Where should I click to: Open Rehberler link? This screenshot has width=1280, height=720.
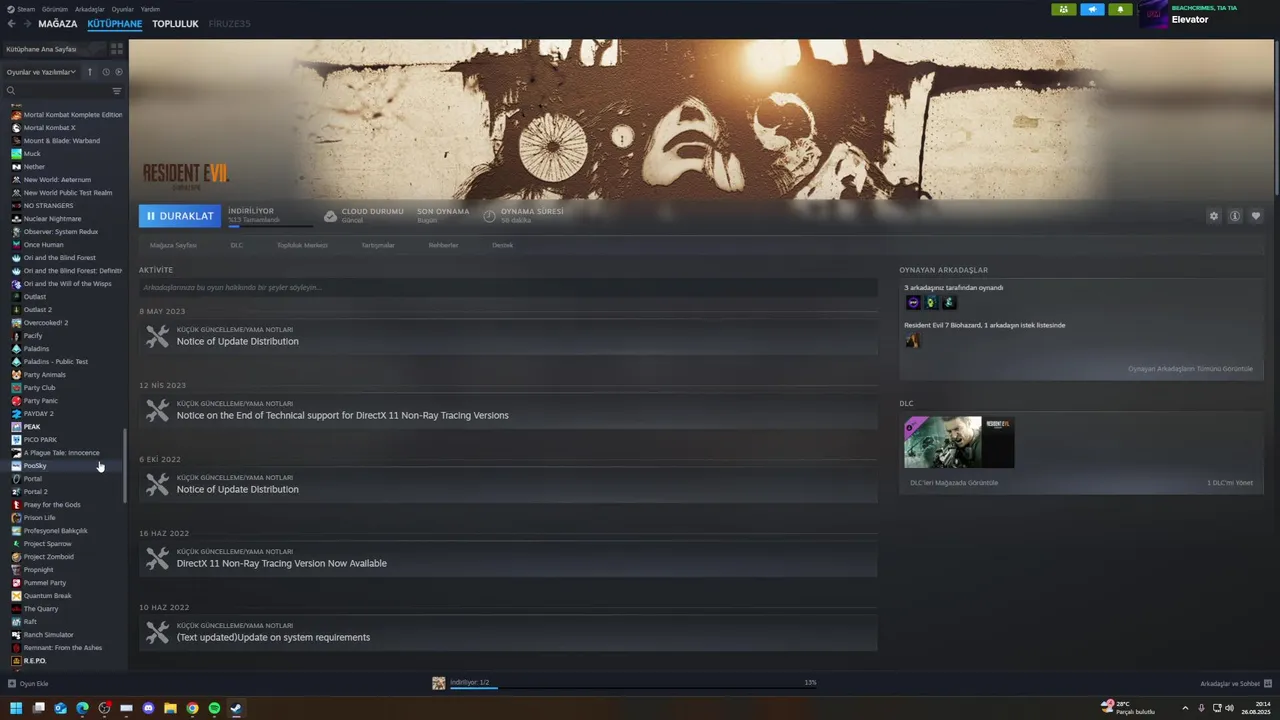(x=443, y=245)
